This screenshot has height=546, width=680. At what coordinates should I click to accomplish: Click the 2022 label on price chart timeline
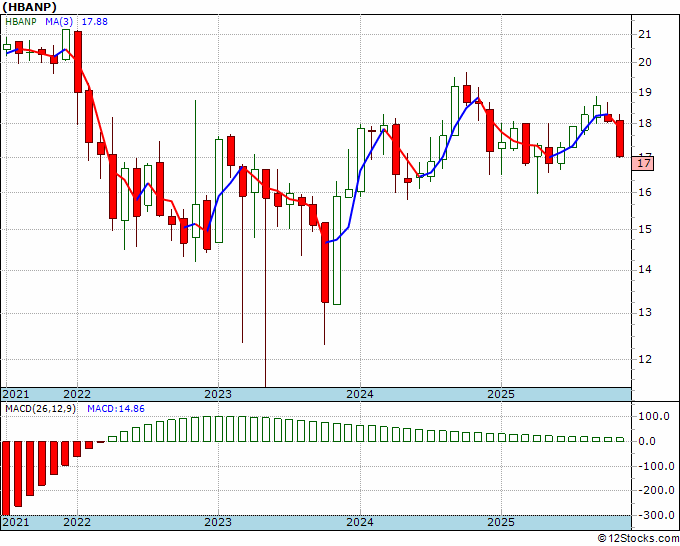point(77,394)
